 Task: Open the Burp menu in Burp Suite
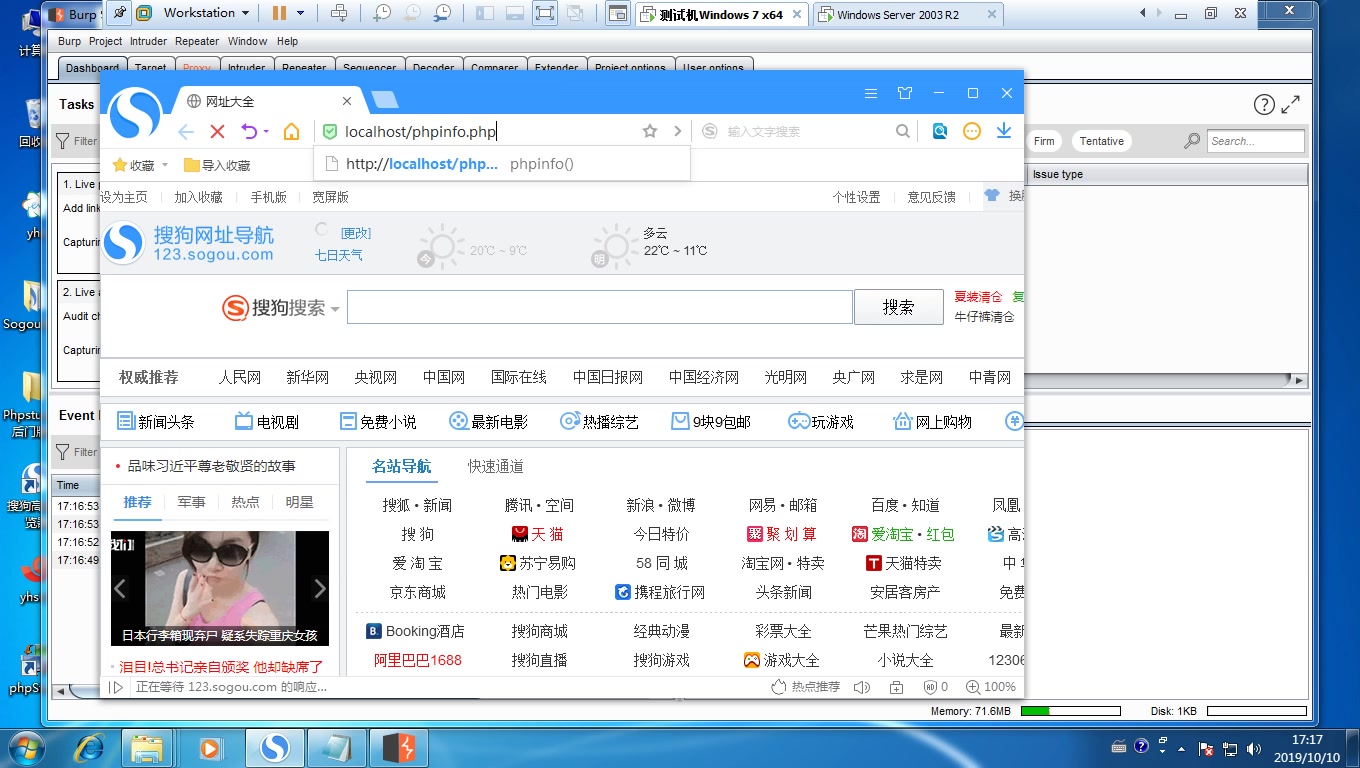click(69, 41)
